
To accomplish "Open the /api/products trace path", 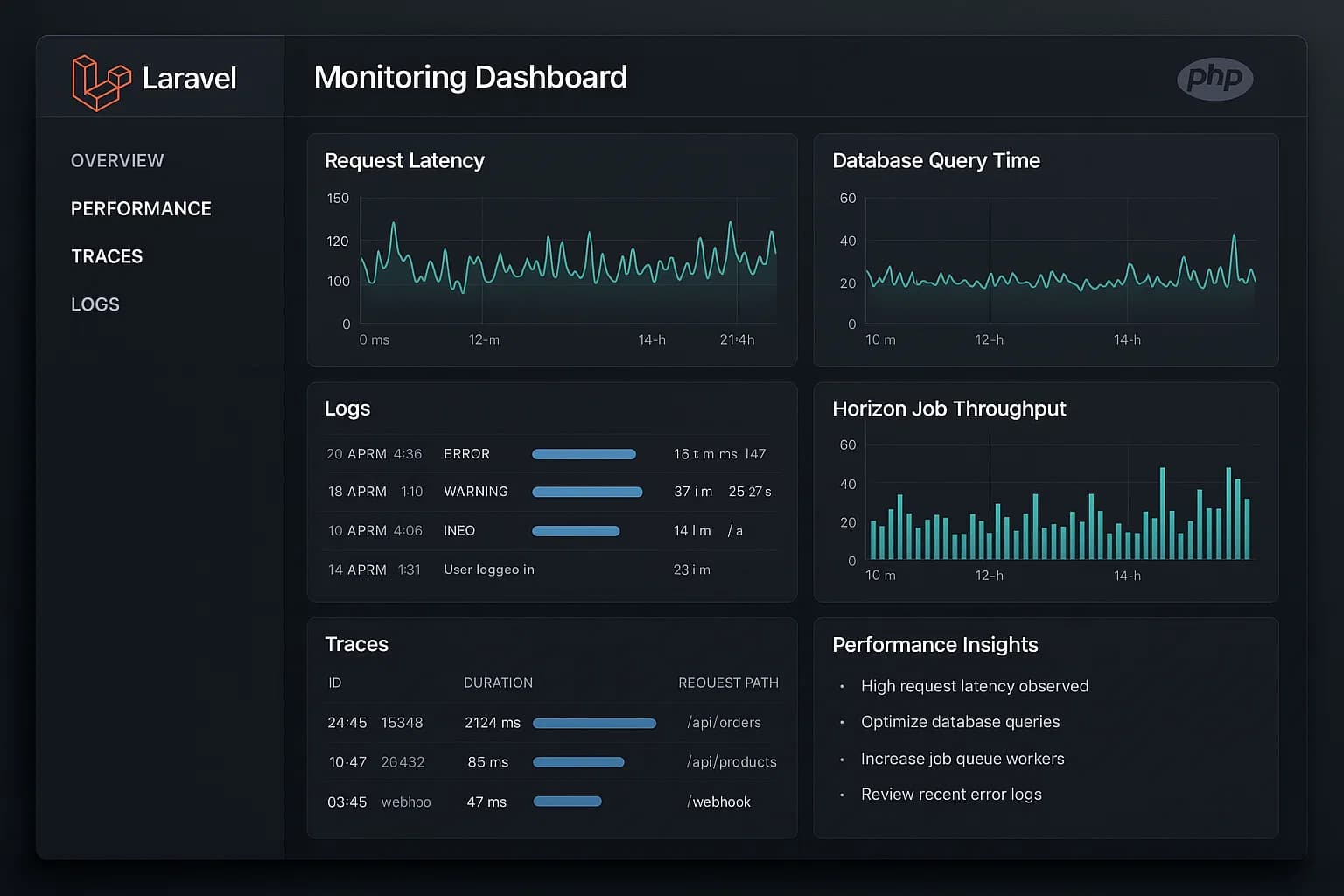I will pyautogui.click(x=731, y=762).
